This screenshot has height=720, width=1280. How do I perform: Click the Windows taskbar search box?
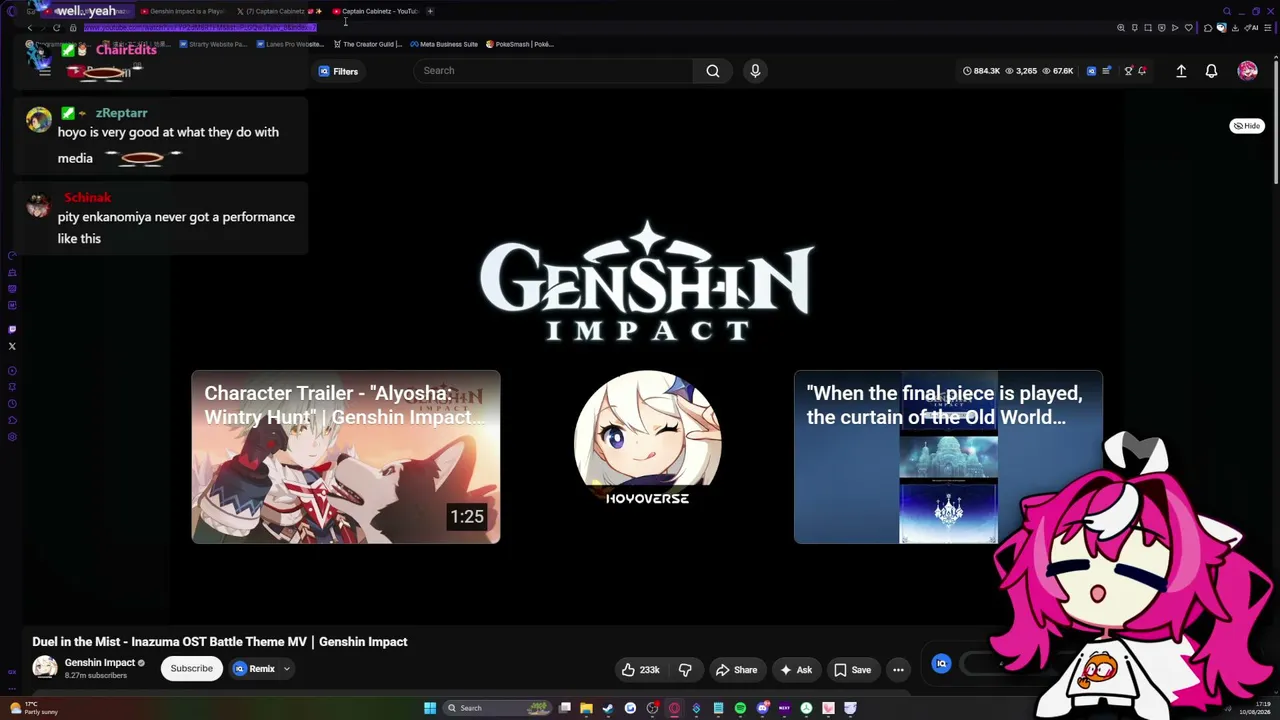click(x=497, y=708)
